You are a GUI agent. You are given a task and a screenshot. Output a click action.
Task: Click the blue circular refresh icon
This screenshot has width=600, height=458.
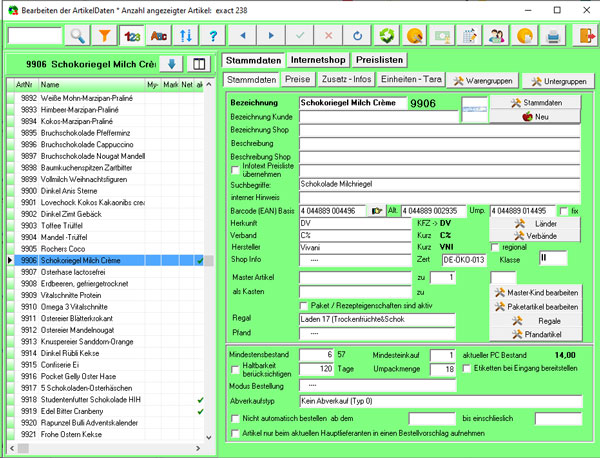[x=357, y=36]
